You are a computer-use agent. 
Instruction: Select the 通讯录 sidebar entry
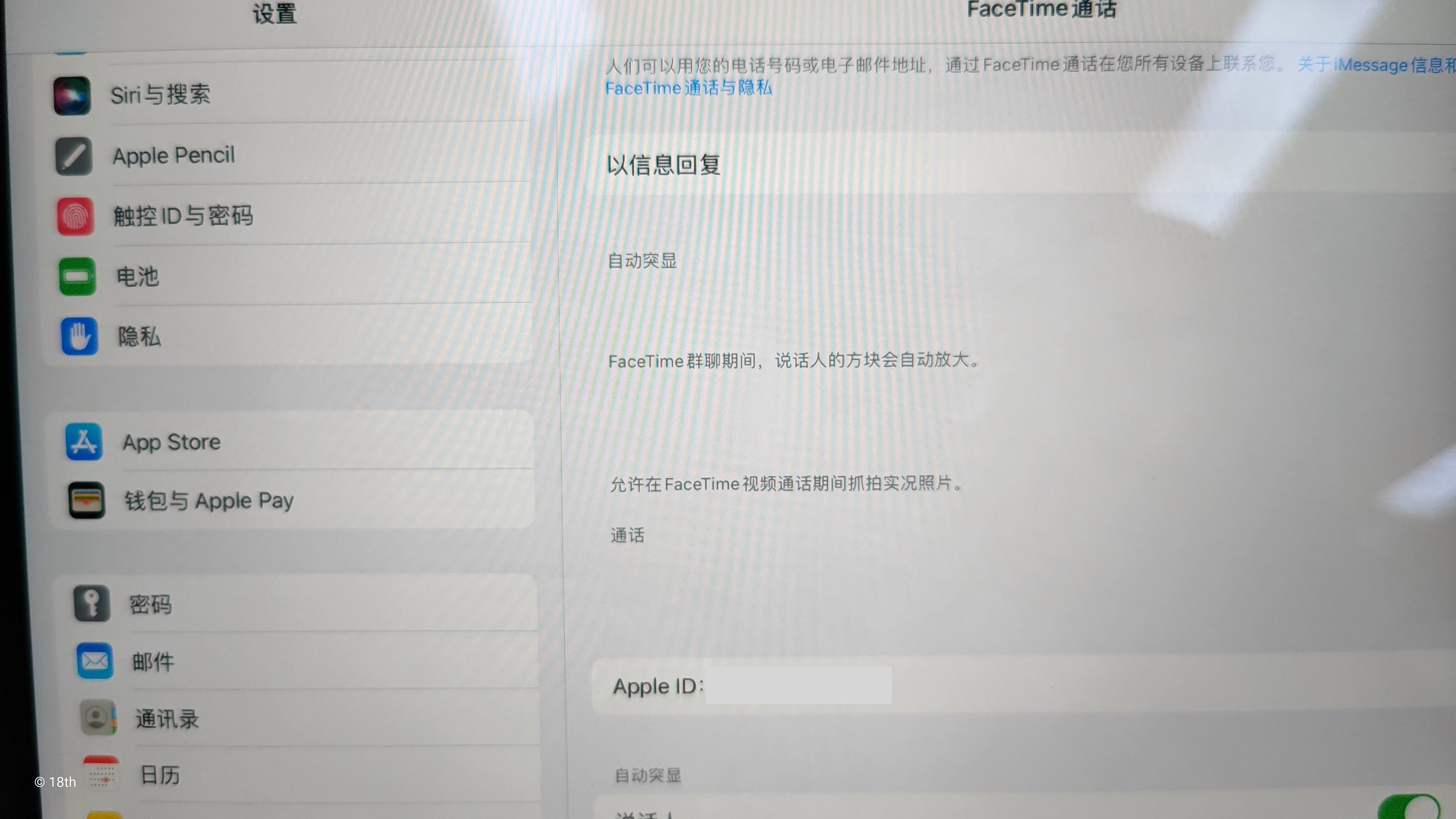pyautogui.click(x=167, y=719)
